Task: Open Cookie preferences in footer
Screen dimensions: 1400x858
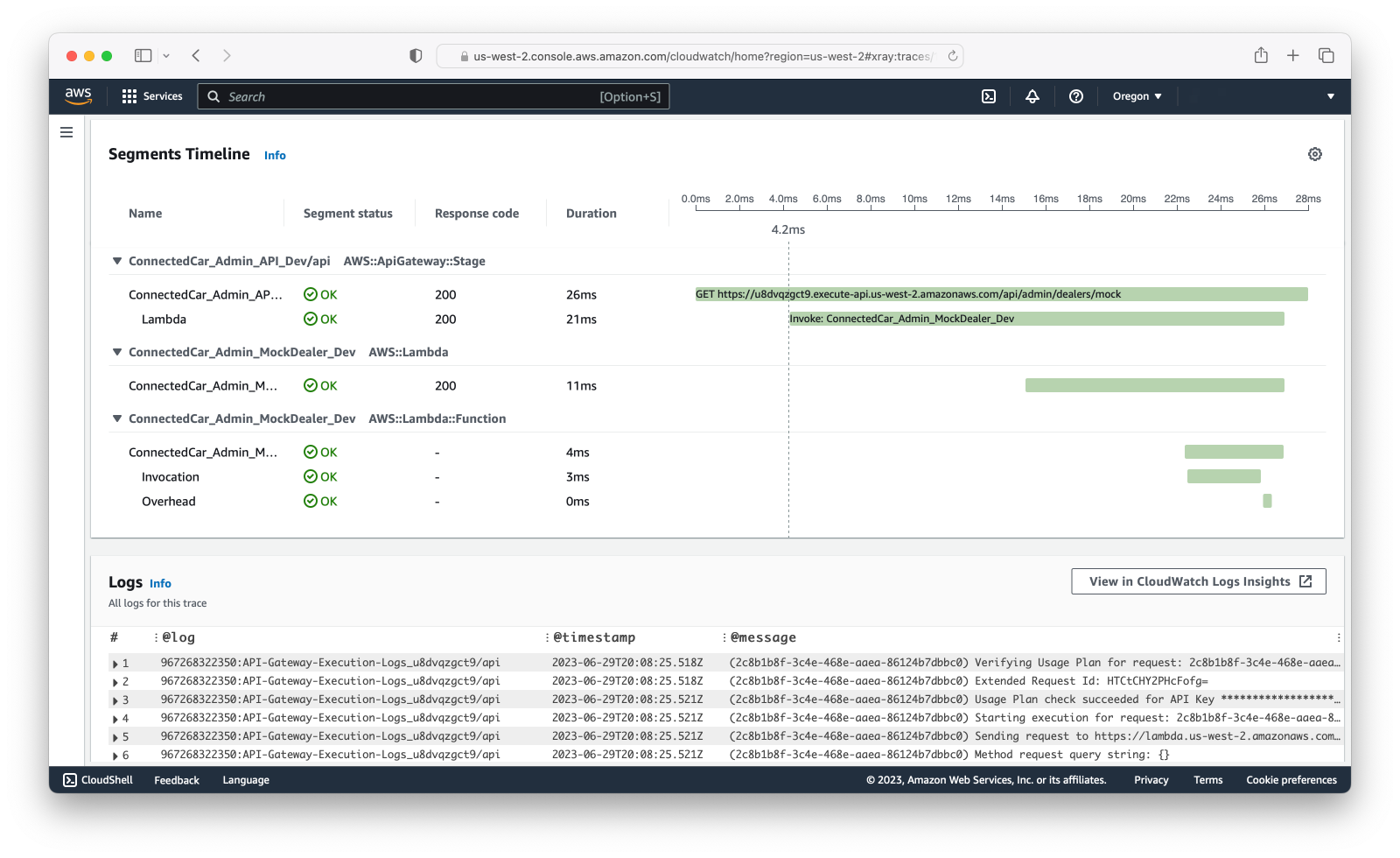Action: [x=1291, y=780]
